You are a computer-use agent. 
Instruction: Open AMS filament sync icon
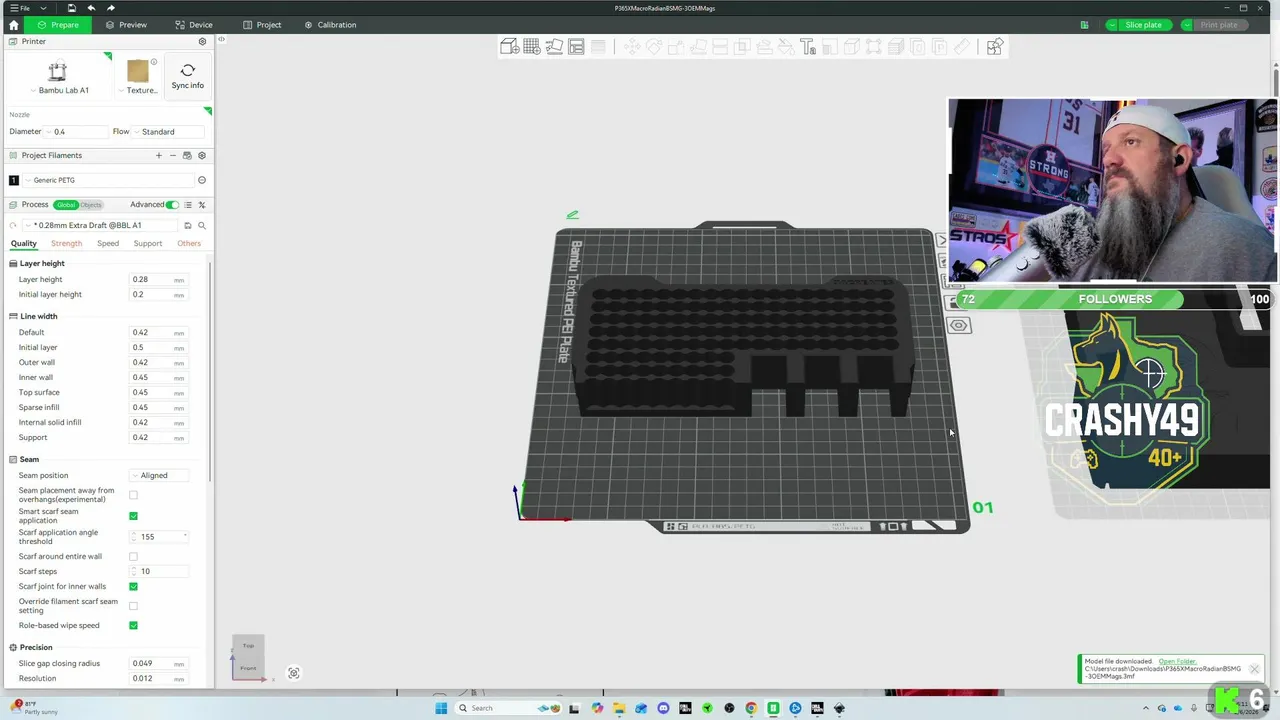pyautogui.click(x=187, y=155)
